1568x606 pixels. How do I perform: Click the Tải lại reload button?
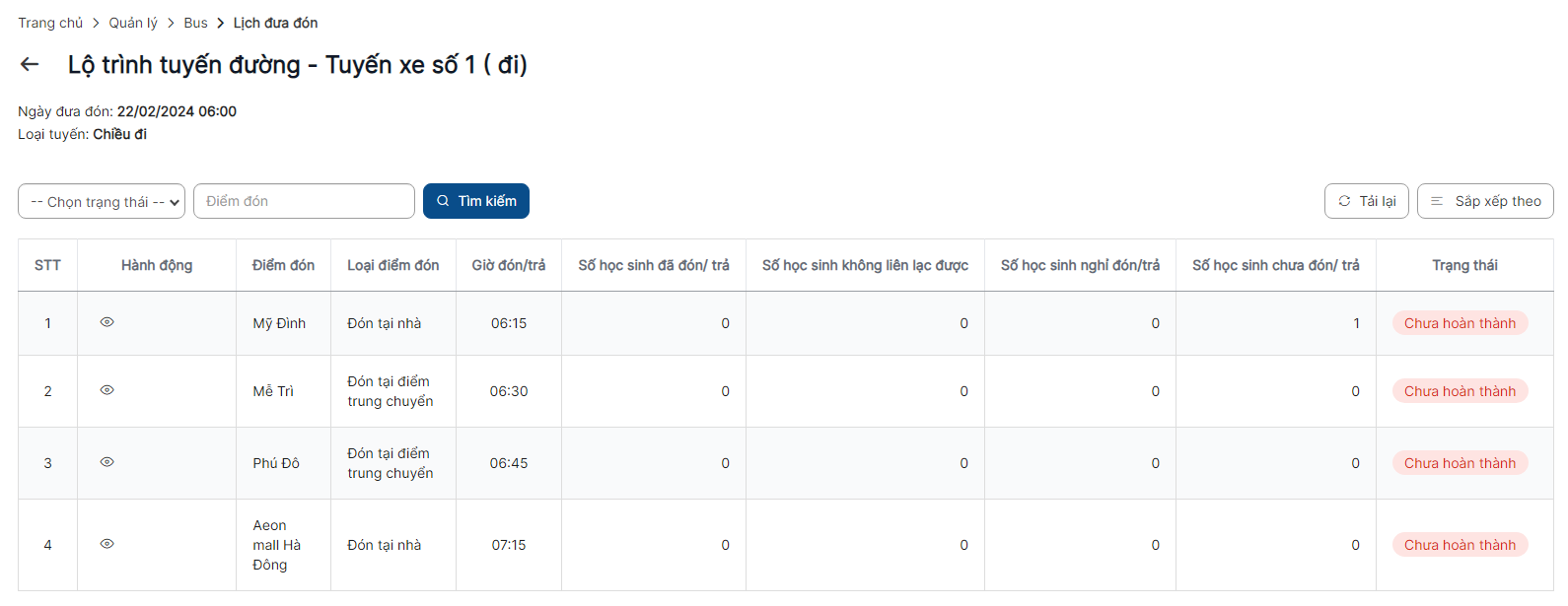click(x=1367, y=201)
